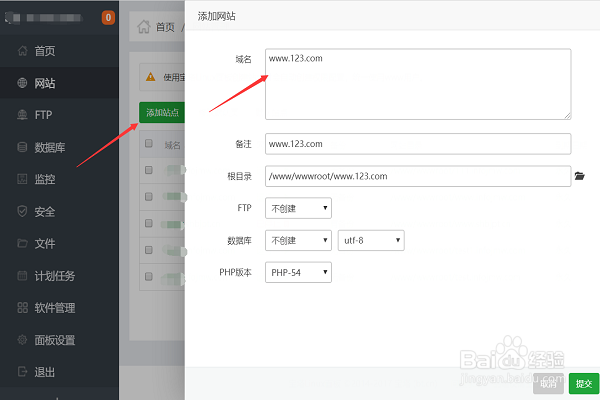The image size is (600, 400).
Task: Open the 安全 sidebar menu item
Action: [59, 211]
